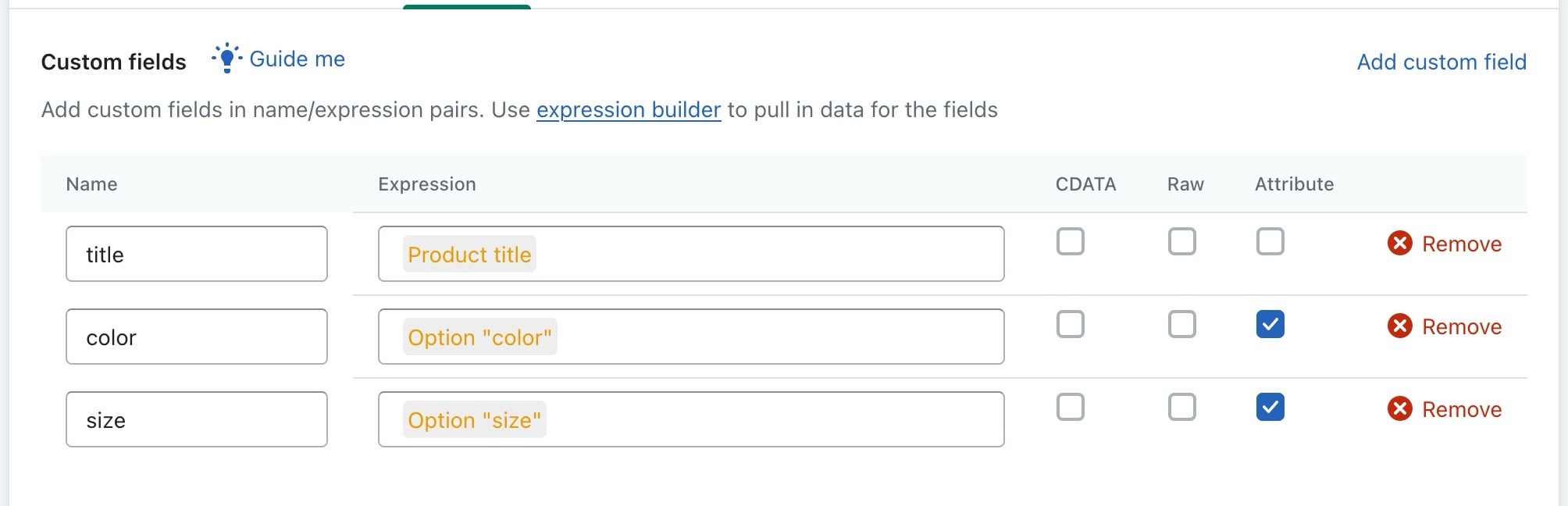Click the Guide me link text
1568x506 pixels.
297,59
